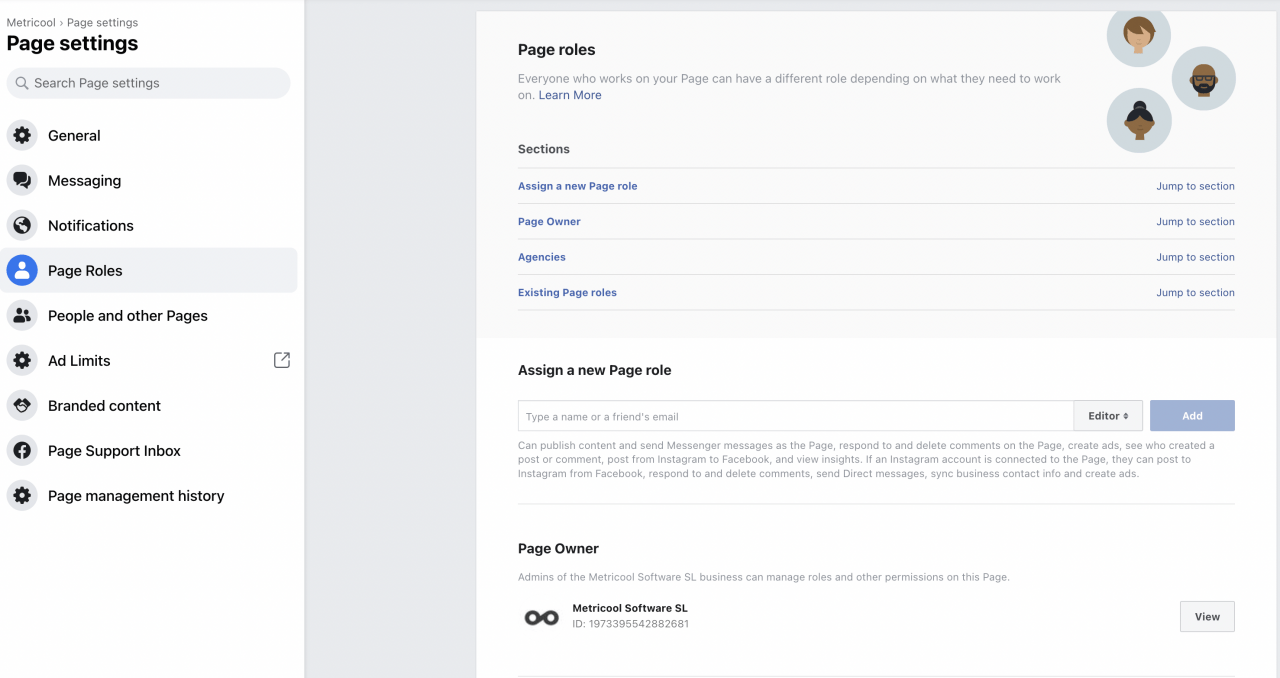
Task: Open Branded content via its tag icon
Action: (22, 405)
